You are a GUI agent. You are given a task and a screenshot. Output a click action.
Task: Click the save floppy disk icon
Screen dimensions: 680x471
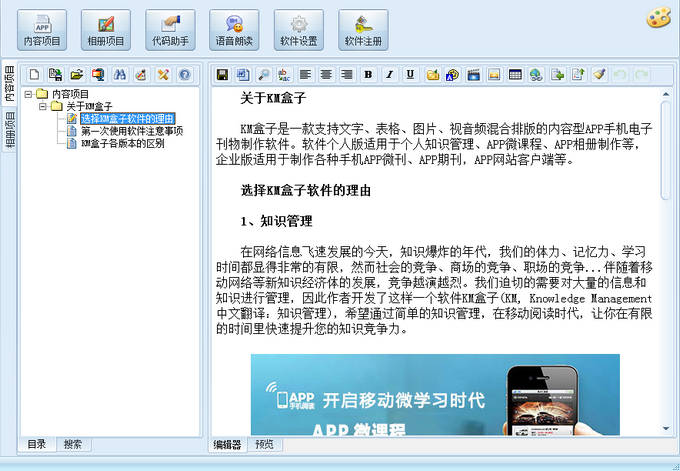[222, 75]
